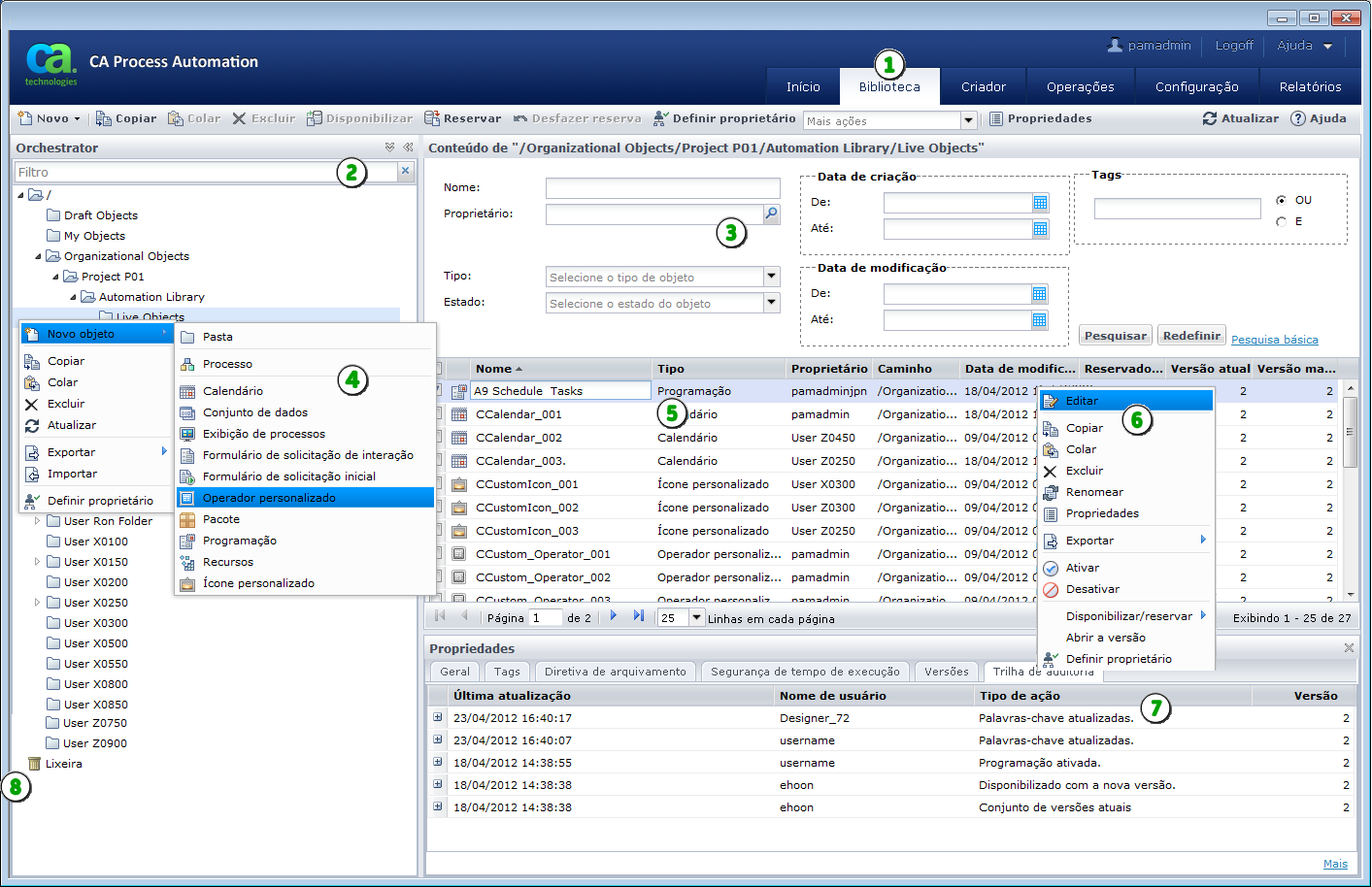Screen dimensions: 1372x887
Task: Collapse the Organizational Objects tree node
Action: pyautogui.click(x=39, y=256)
